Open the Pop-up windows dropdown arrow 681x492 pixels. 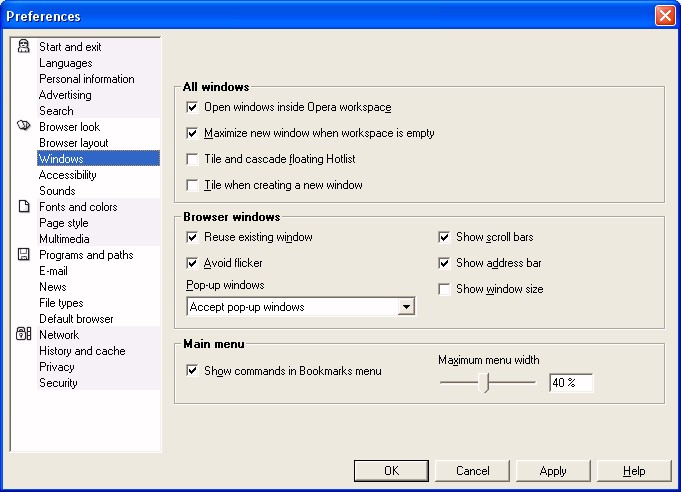[x=406, y=307]
